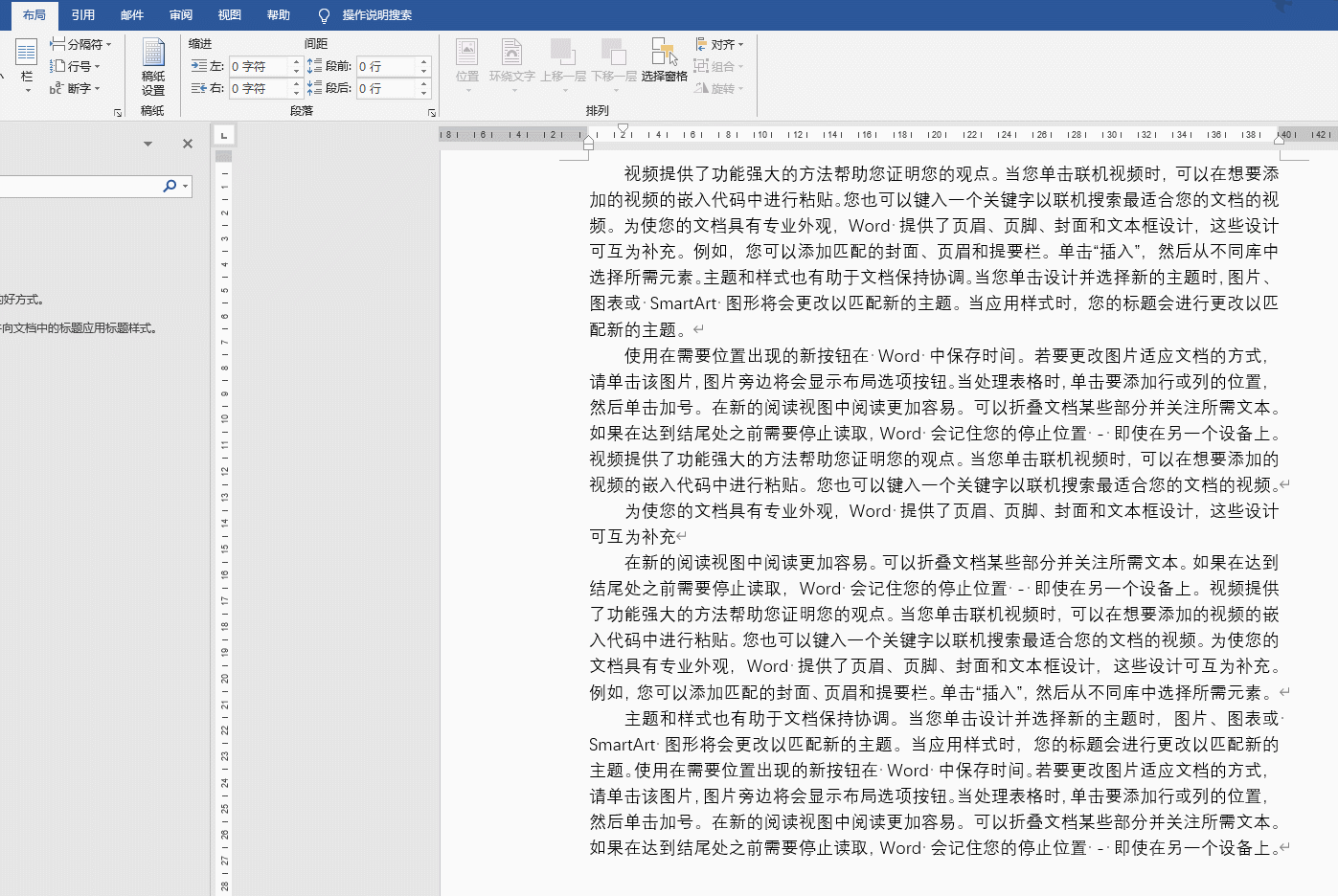Decrease the left indent 左 with the down arrow

[x=296, y=71]
